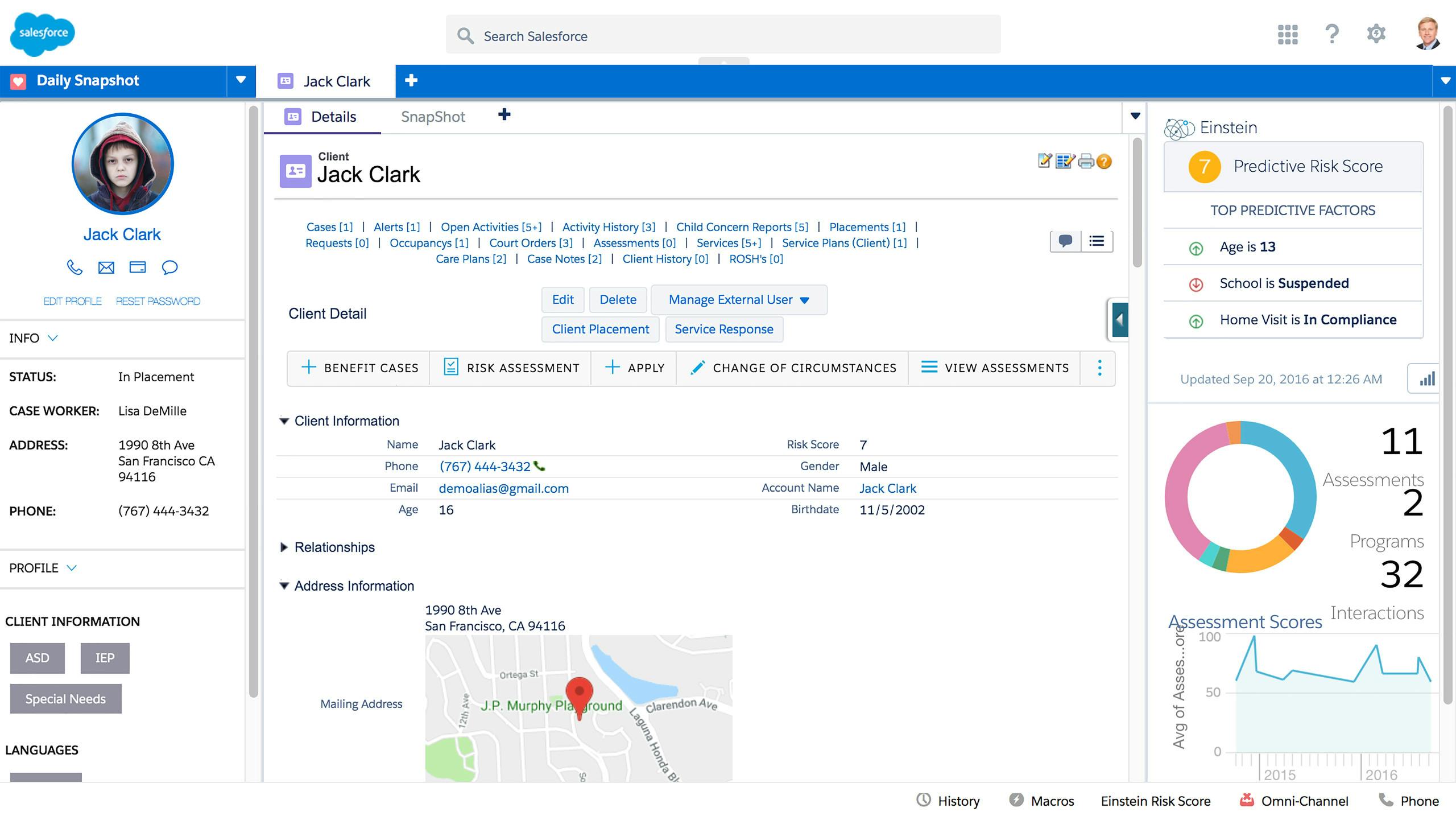Email Jack Clark using the sidebar envelope icon
Image resolution: width=1456 pixels, height=816 pixels.
tap(106, 267)
